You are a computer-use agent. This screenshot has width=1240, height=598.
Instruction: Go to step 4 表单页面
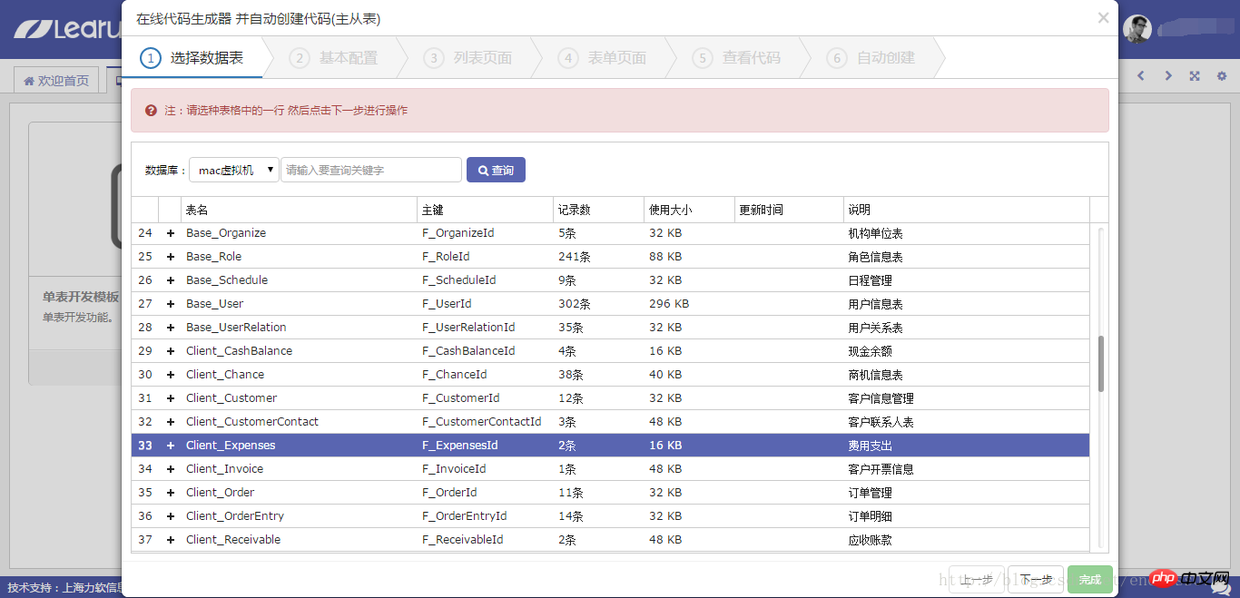(602, 58)
